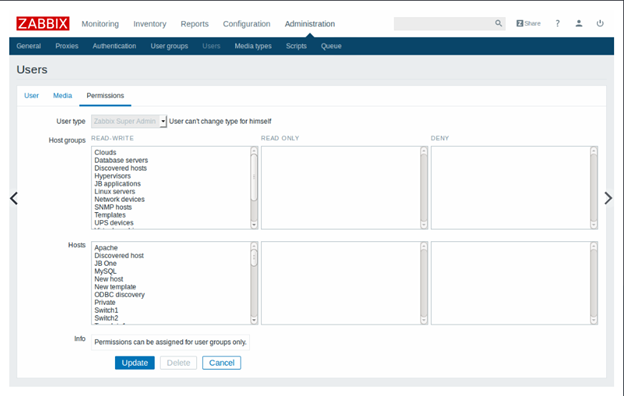Viewport: 624px width, 396px height.
Task: Open the user profile icon
Action: (579, 23)
